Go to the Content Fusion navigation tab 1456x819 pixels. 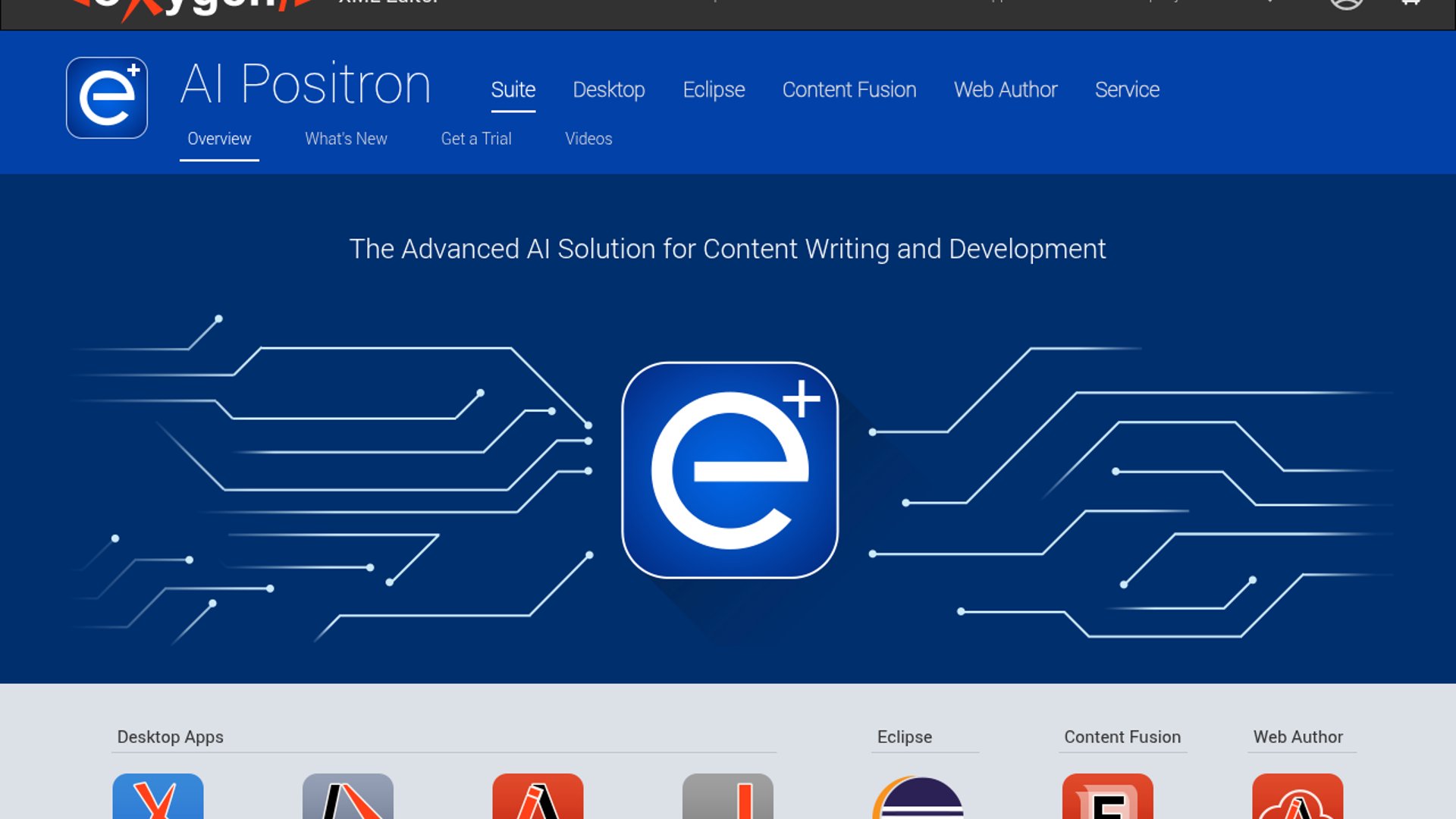point(849,89)
